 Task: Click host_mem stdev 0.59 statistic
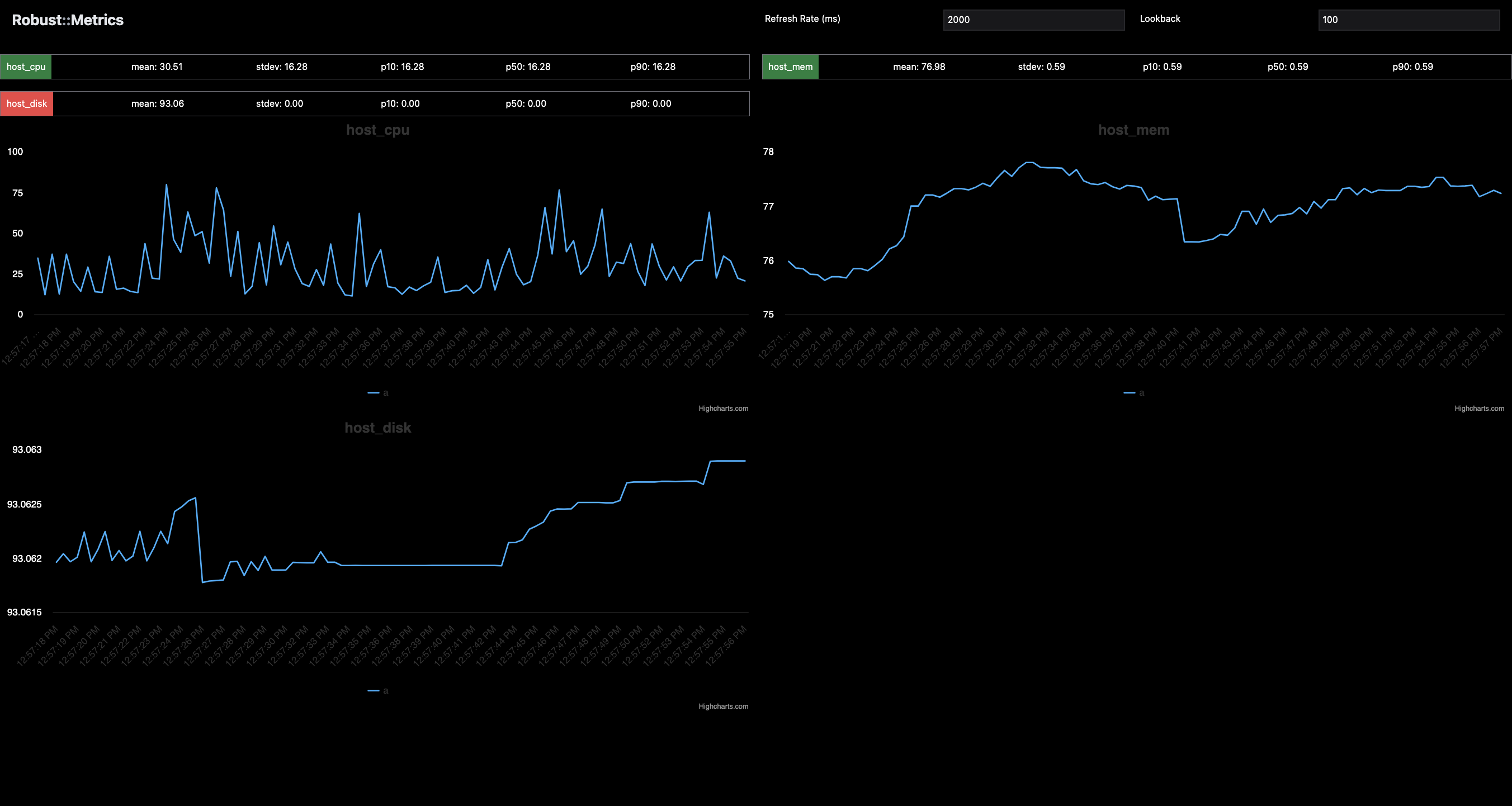coord(1041,67)
